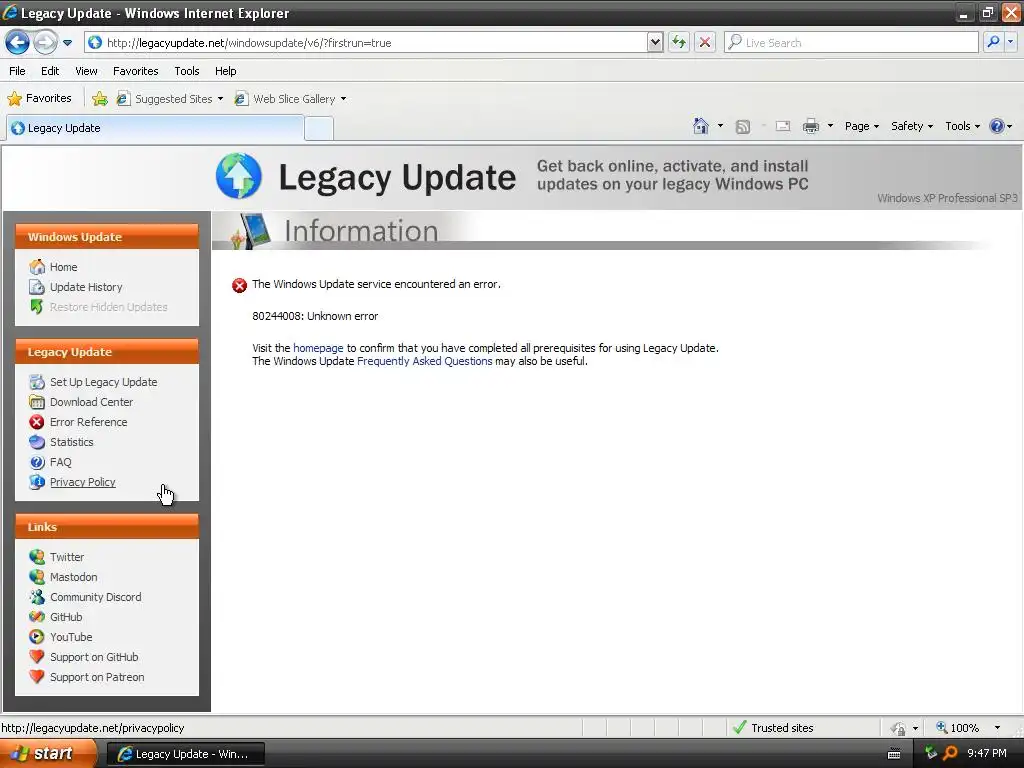Screen dimensions: 1024x768
Task: Click the homepage link in error message
Action: coord(318,348)
